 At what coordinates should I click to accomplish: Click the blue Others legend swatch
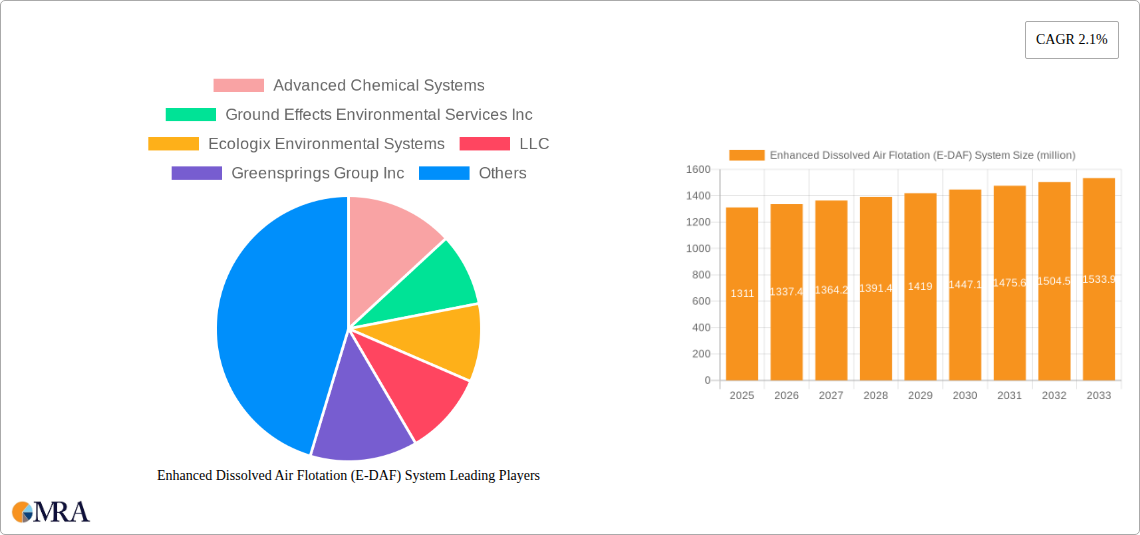pos(444,173)
